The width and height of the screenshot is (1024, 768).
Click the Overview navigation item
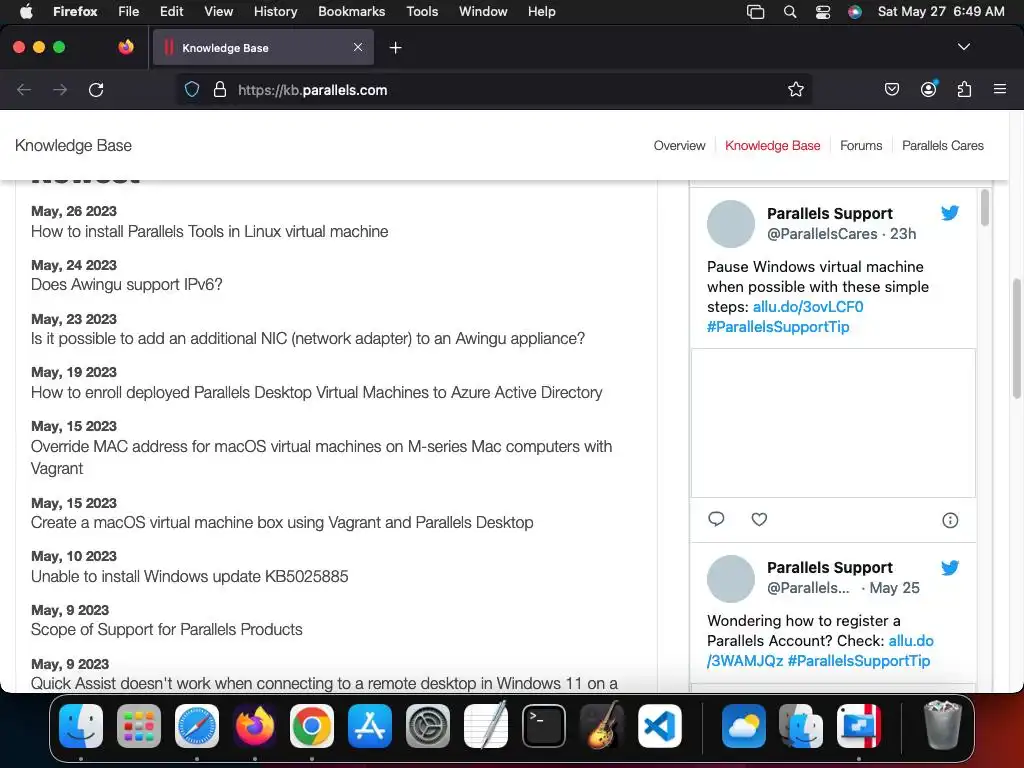[679, 146]
